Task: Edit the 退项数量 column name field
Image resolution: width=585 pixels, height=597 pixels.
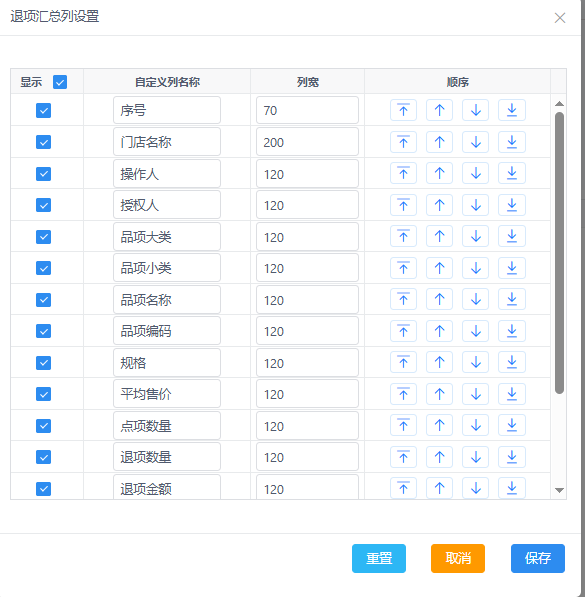Action: pyautogui.click(x=167, y=457)
